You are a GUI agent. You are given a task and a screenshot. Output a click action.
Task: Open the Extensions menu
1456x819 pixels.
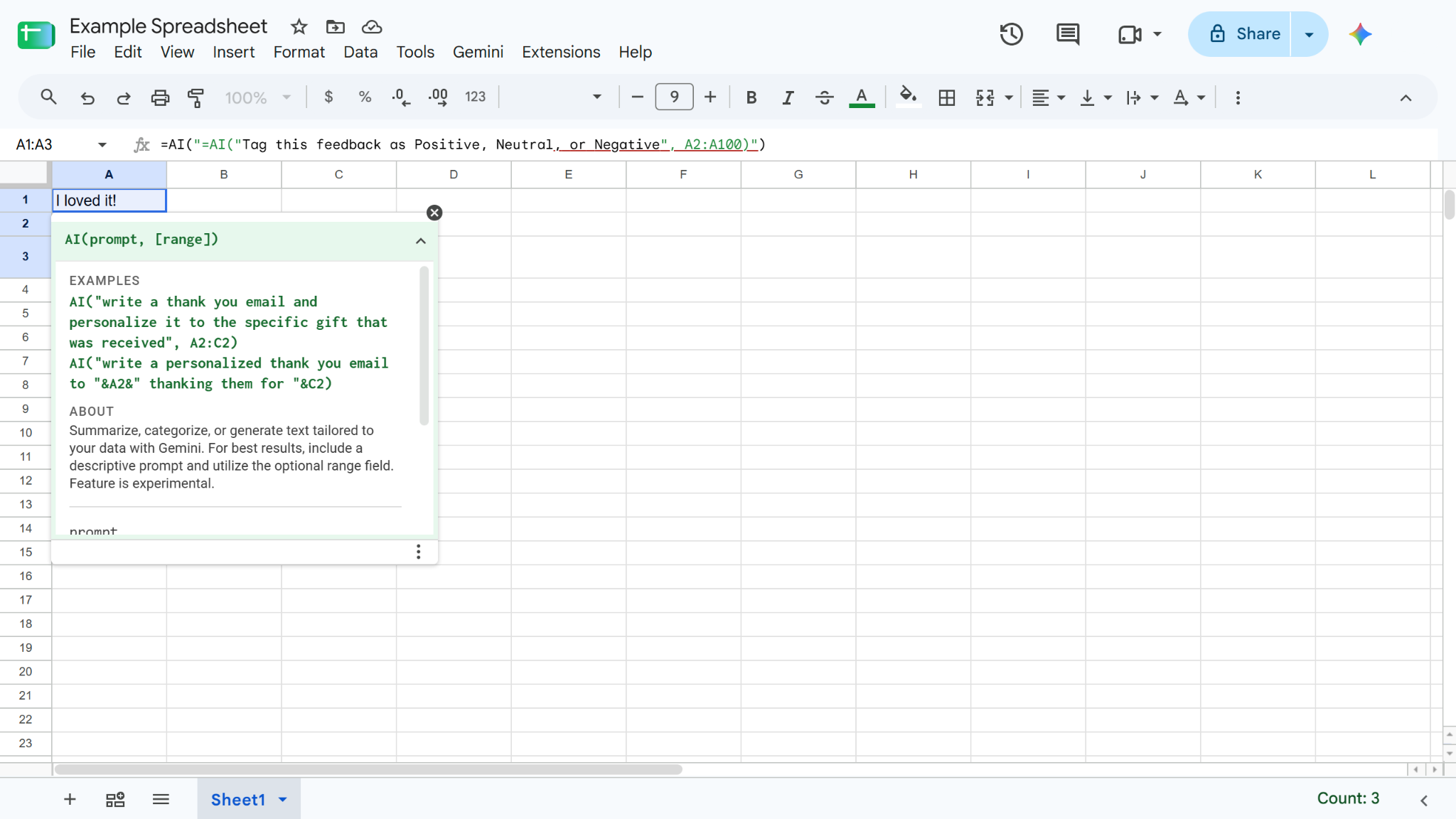561,52
